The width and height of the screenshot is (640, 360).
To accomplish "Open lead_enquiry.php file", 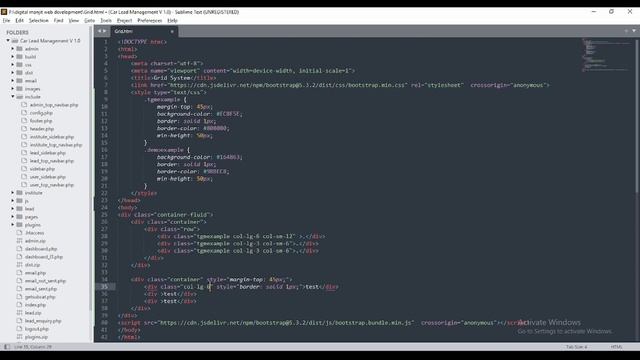I will (43, 321).
